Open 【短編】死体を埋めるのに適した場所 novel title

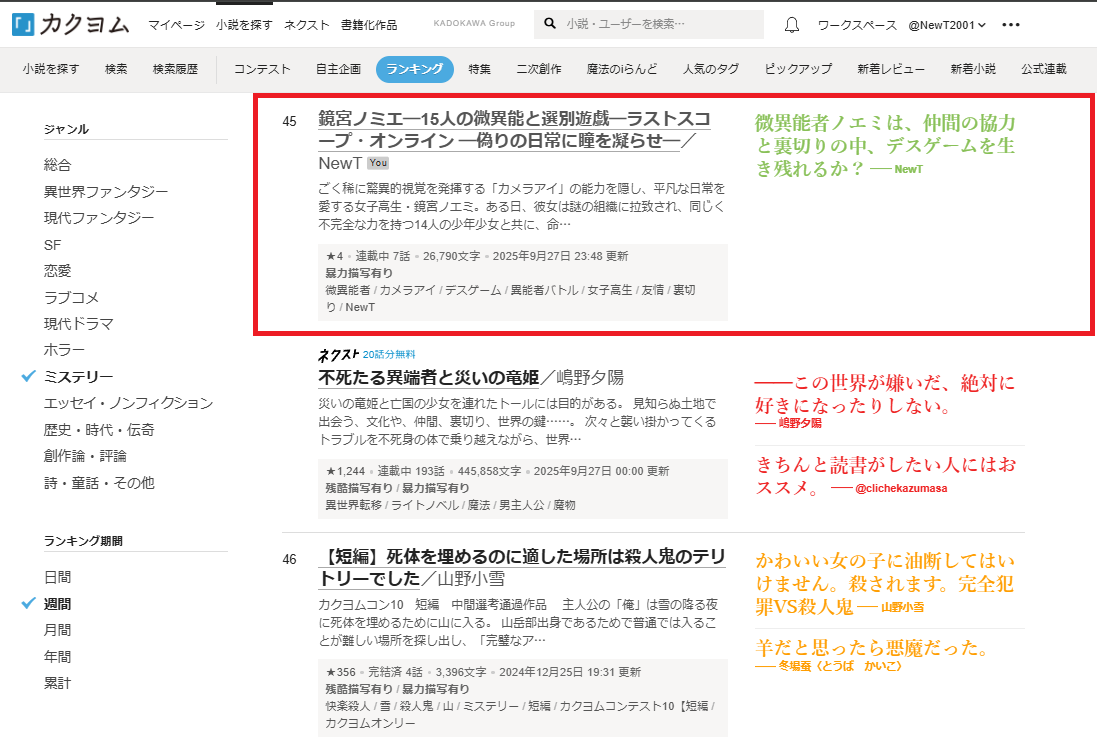tap(522, 567)
